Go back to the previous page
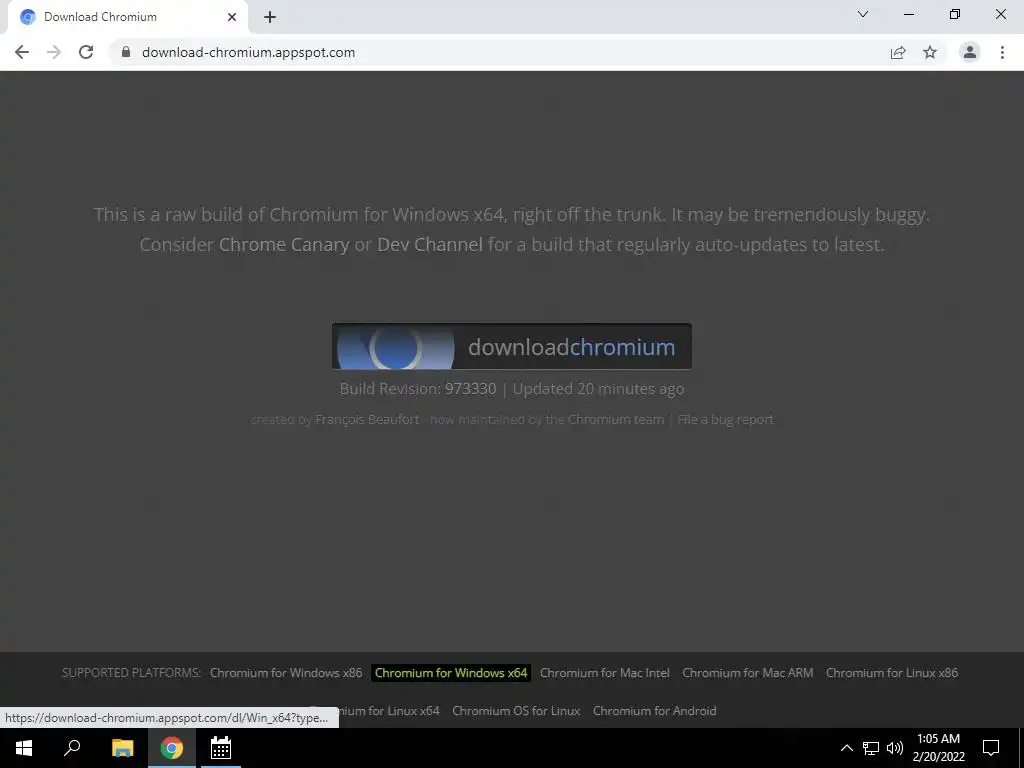Image resolution: width=1024 pixels, height=768 pixels. pos(22,52)
